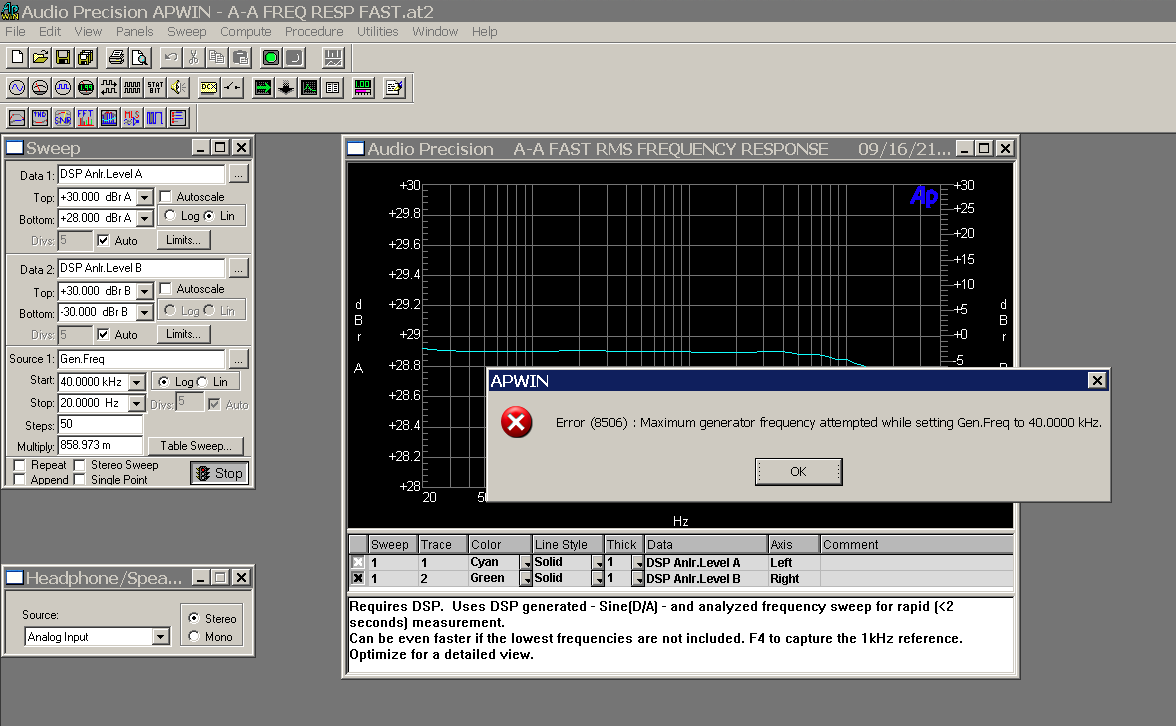This screenshot has width=1176, height=726.
Task: Open Status Bits panel icon
Action: pos(155,88)
